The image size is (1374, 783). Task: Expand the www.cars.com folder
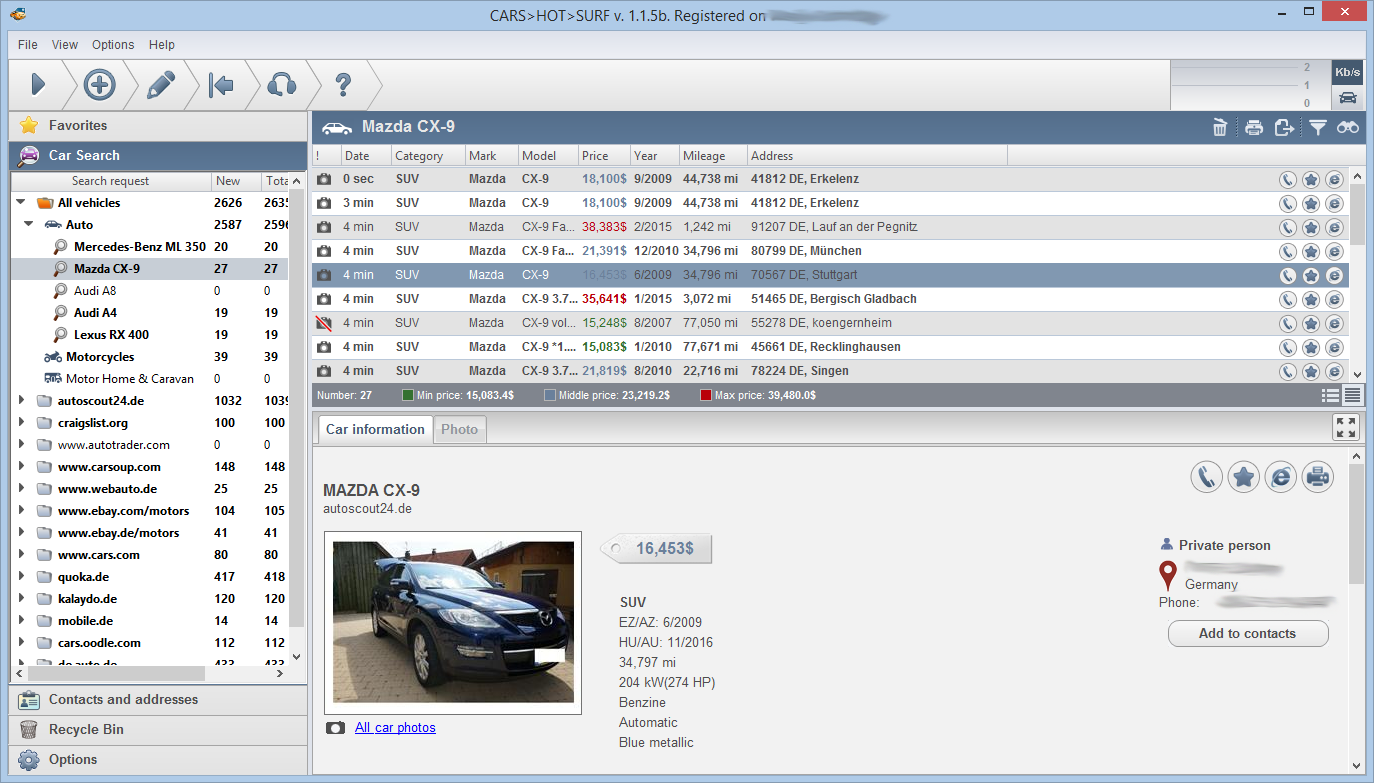[x=21, y=555]
